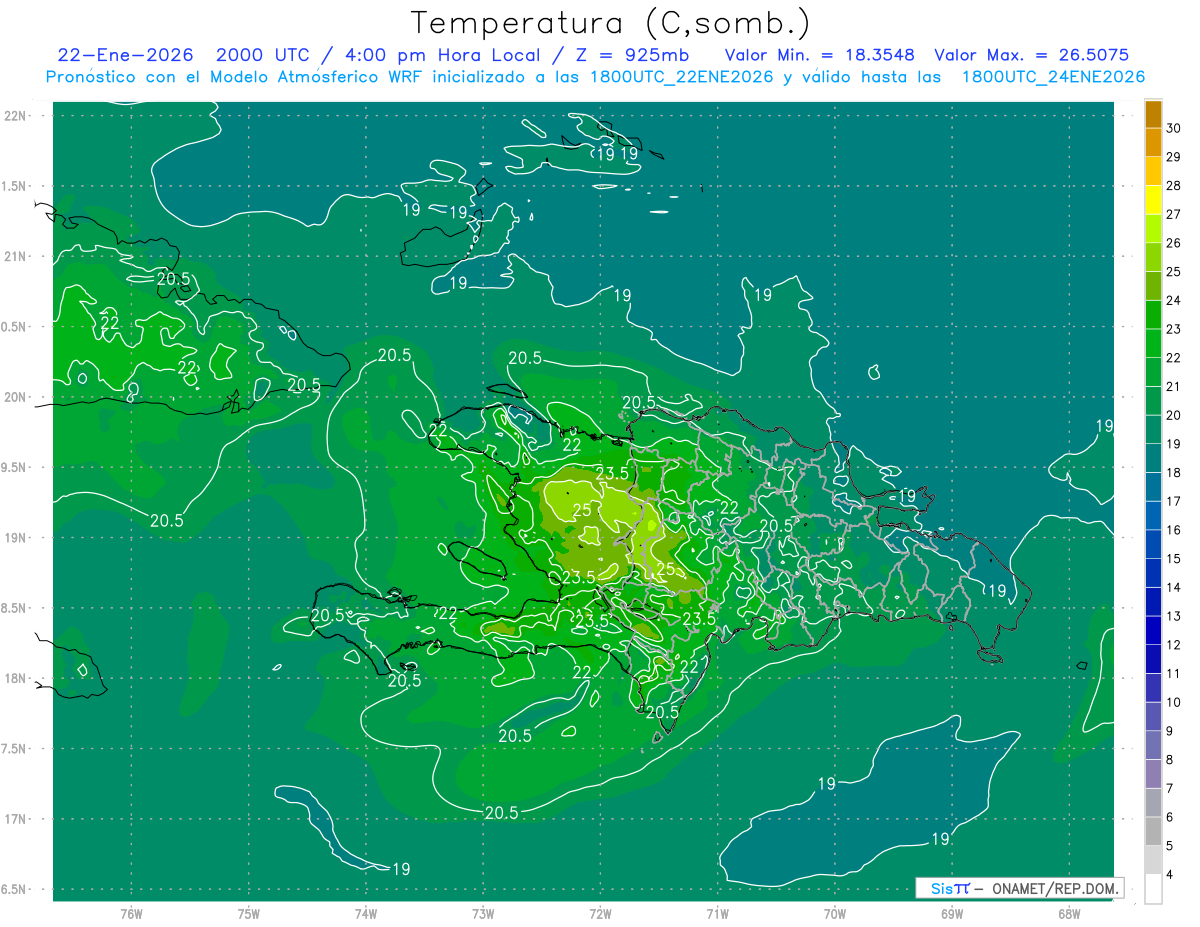The image size is (1200, 927).
Task: Click the 1800UTC_24ENE2026 valid-until timestamp
Action: 1053,77
